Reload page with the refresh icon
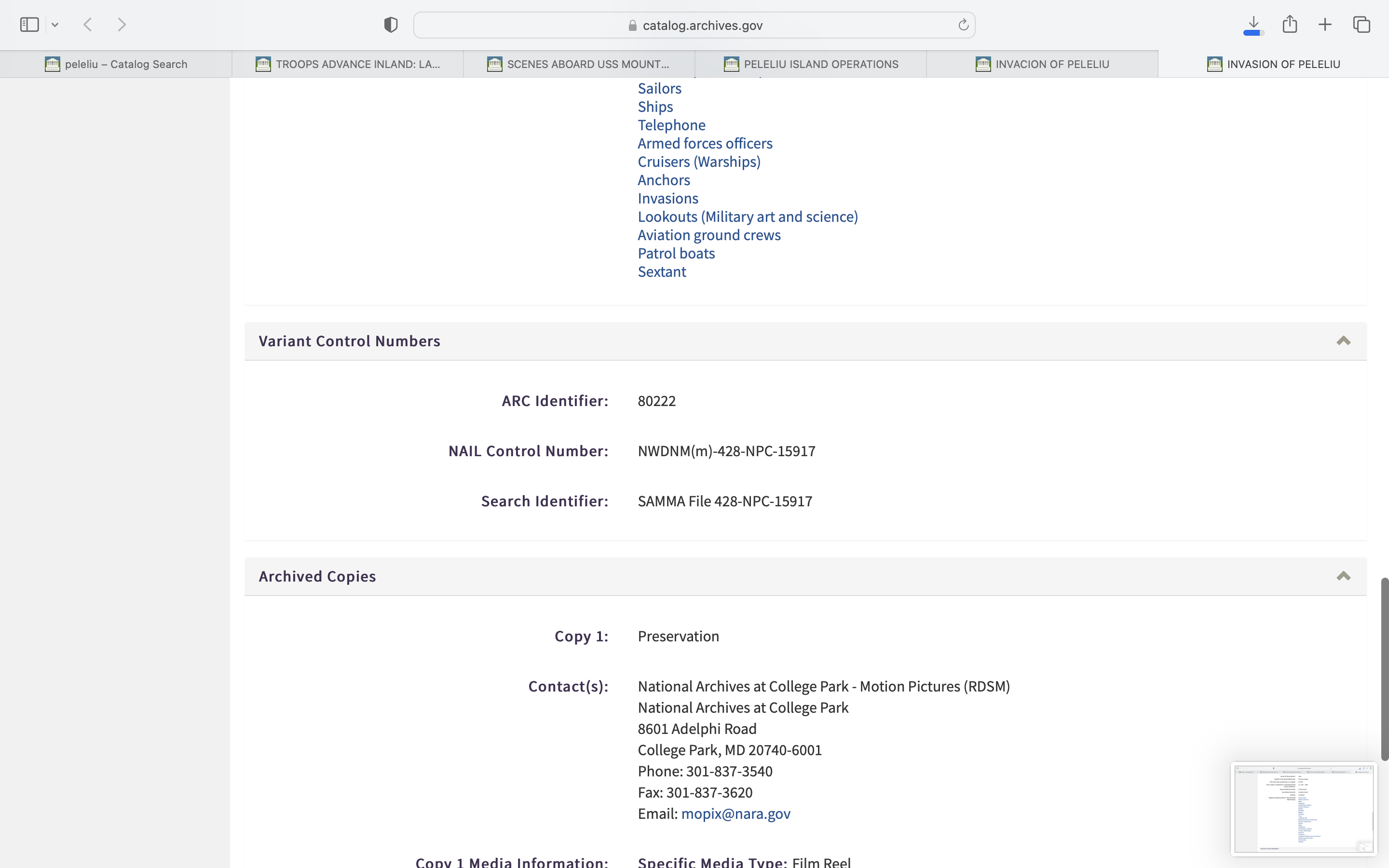This screenshot has width=1389, height=868. tap(963, 25)
